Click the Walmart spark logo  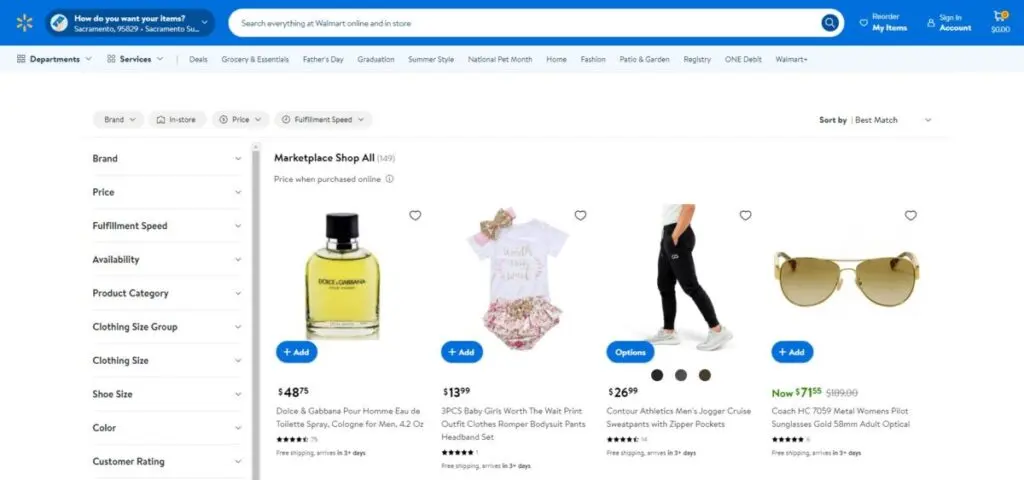24,23
